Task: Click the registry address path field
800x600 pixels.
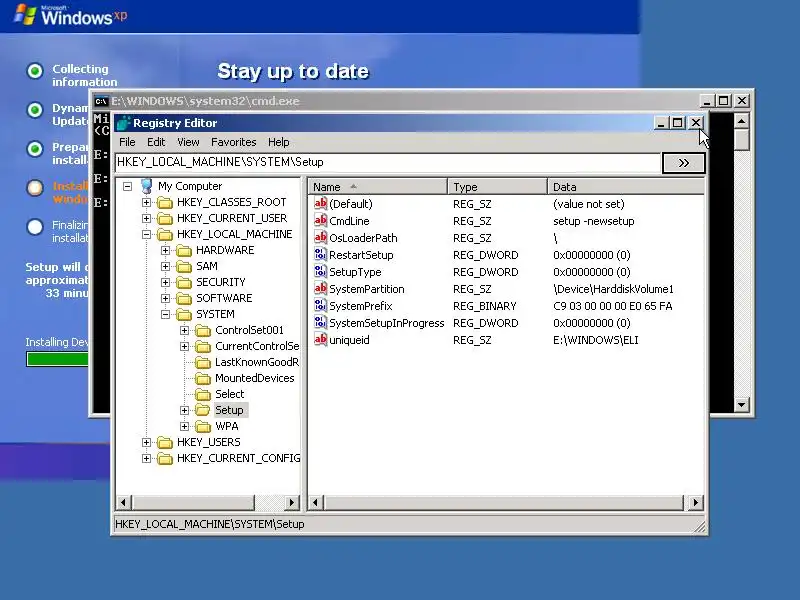Action: [x=388, y=162]
